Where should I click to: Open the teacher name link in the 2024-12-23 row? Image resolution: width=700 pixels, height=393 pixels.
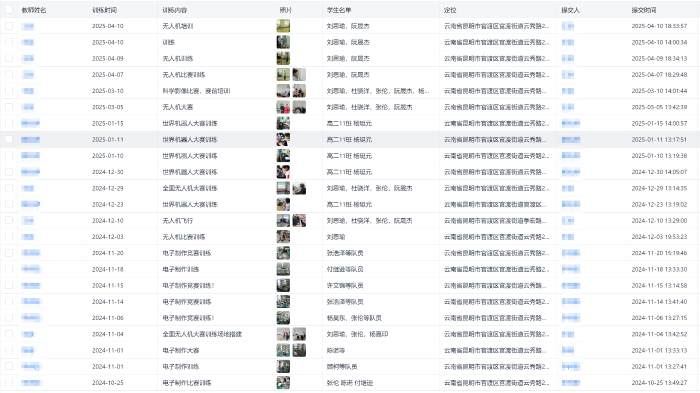click(x=30, y=204)
